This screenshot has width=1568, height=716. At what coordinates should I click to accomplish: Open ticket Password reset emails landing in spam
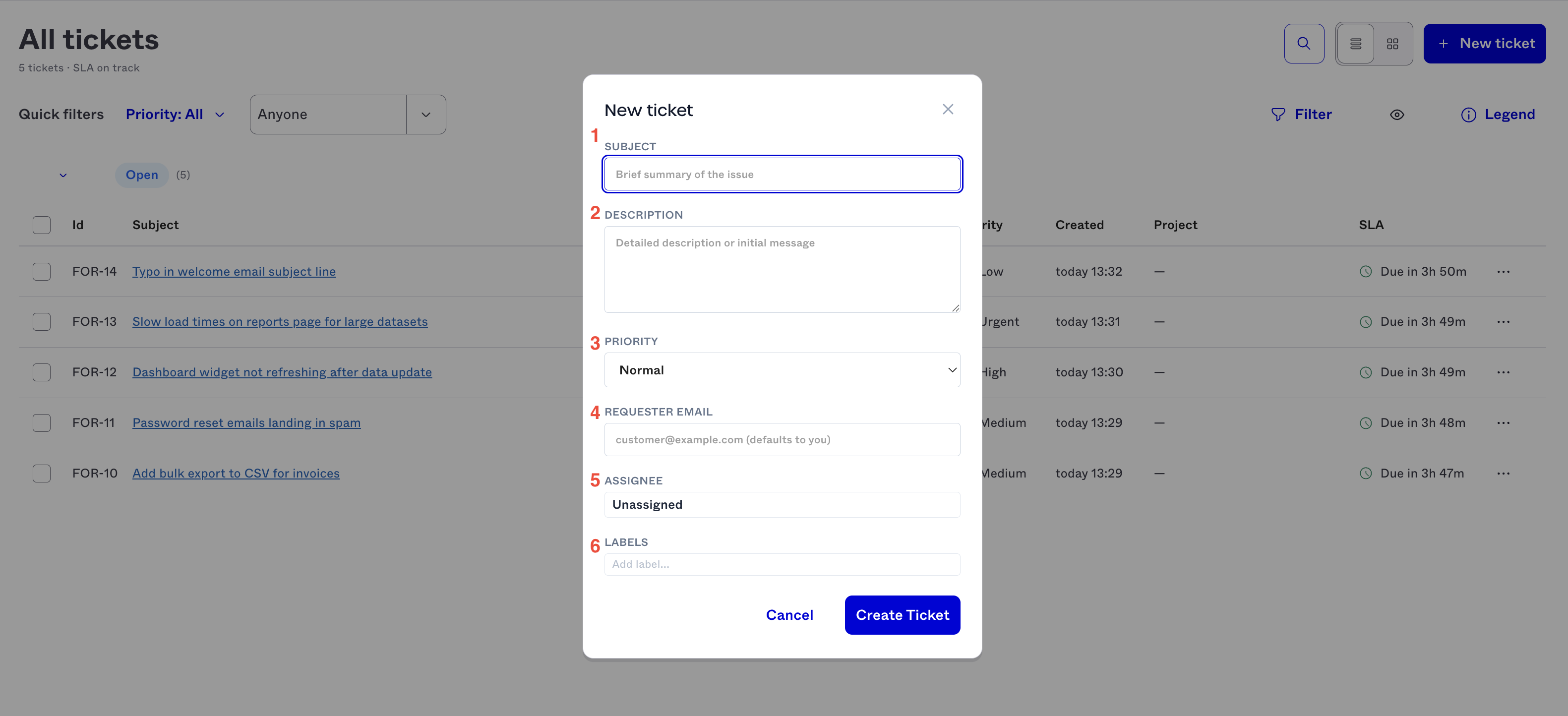246,422
